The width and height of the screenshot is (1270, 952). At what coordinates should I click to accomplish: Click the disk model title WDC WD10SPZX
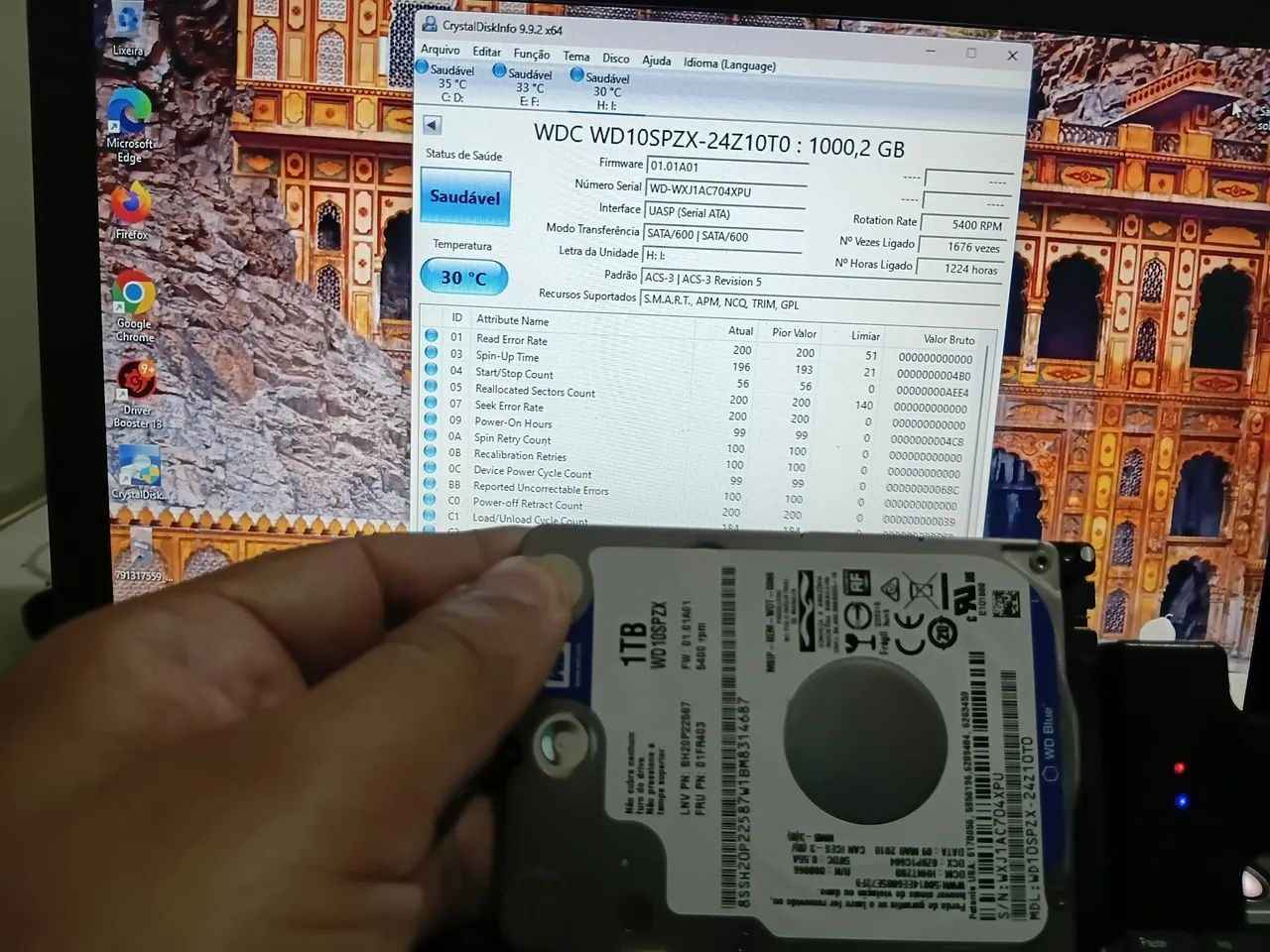coord(718,140)
